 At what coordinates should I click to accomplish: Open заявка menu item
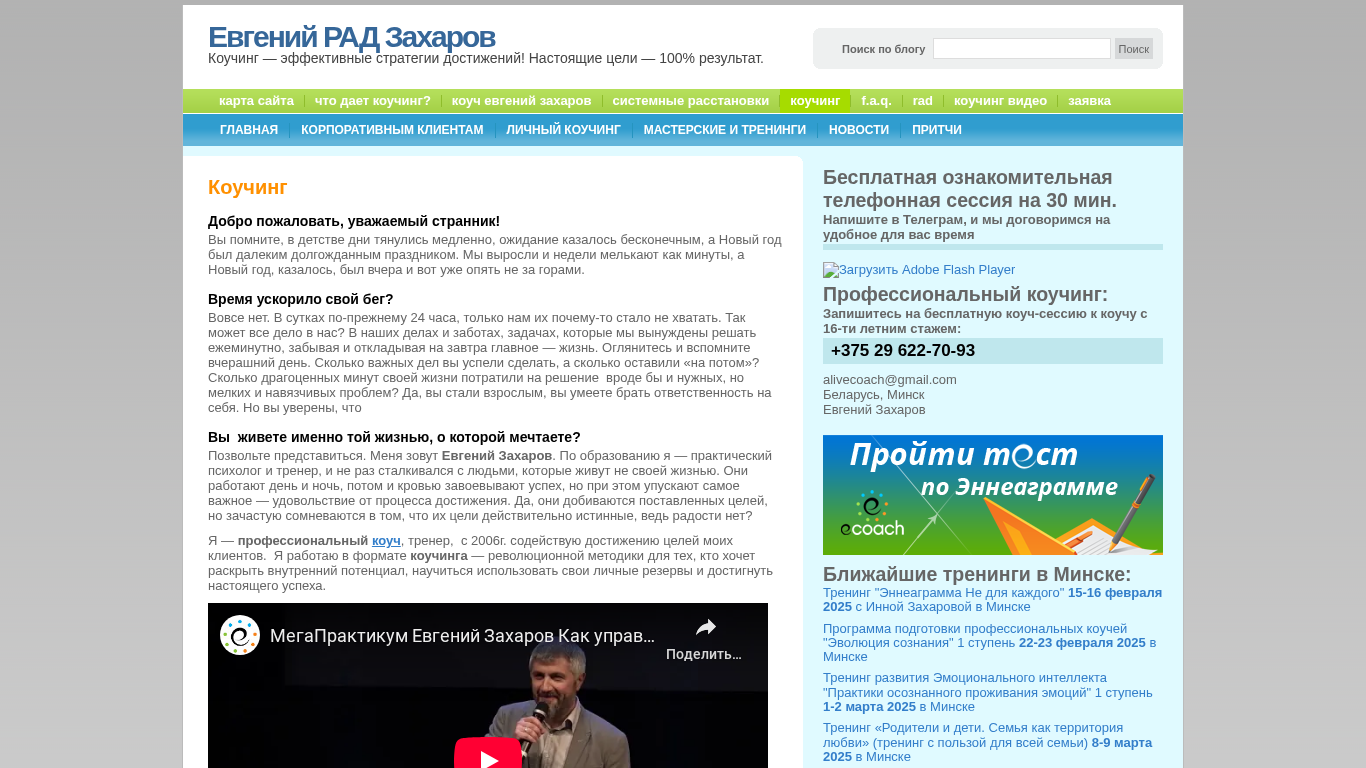pos(1089,101)
